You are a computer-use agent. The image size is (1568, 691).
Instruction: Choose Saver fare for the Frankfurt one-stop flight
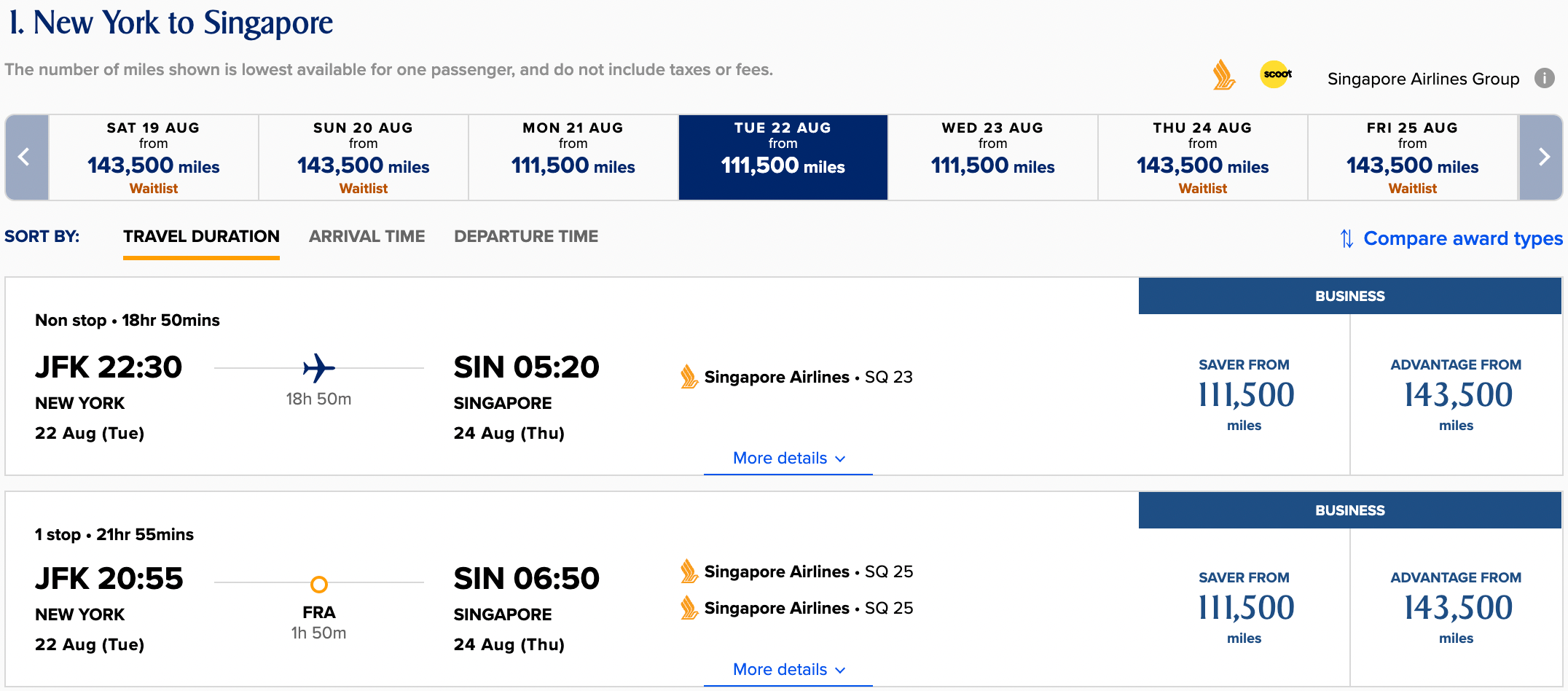click(x=1244, y=607)
